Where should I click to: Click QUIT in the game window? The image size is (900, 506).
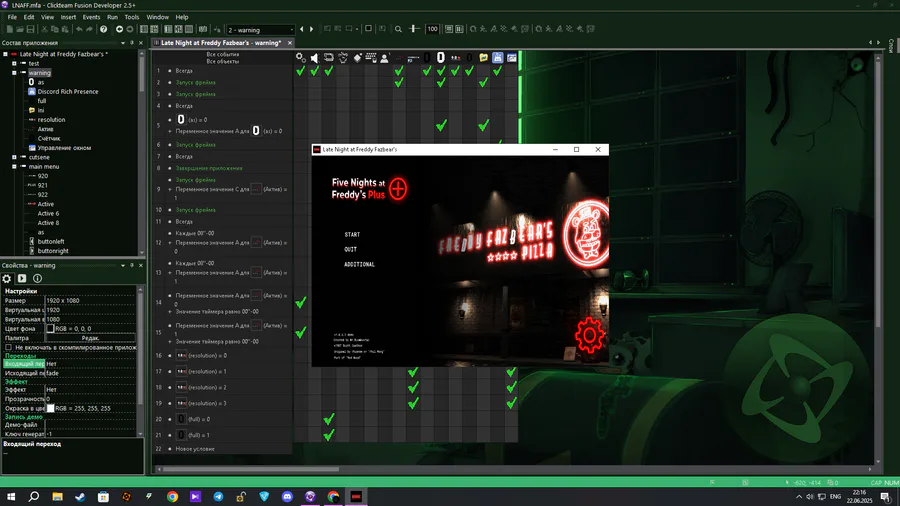pos(350,250)
